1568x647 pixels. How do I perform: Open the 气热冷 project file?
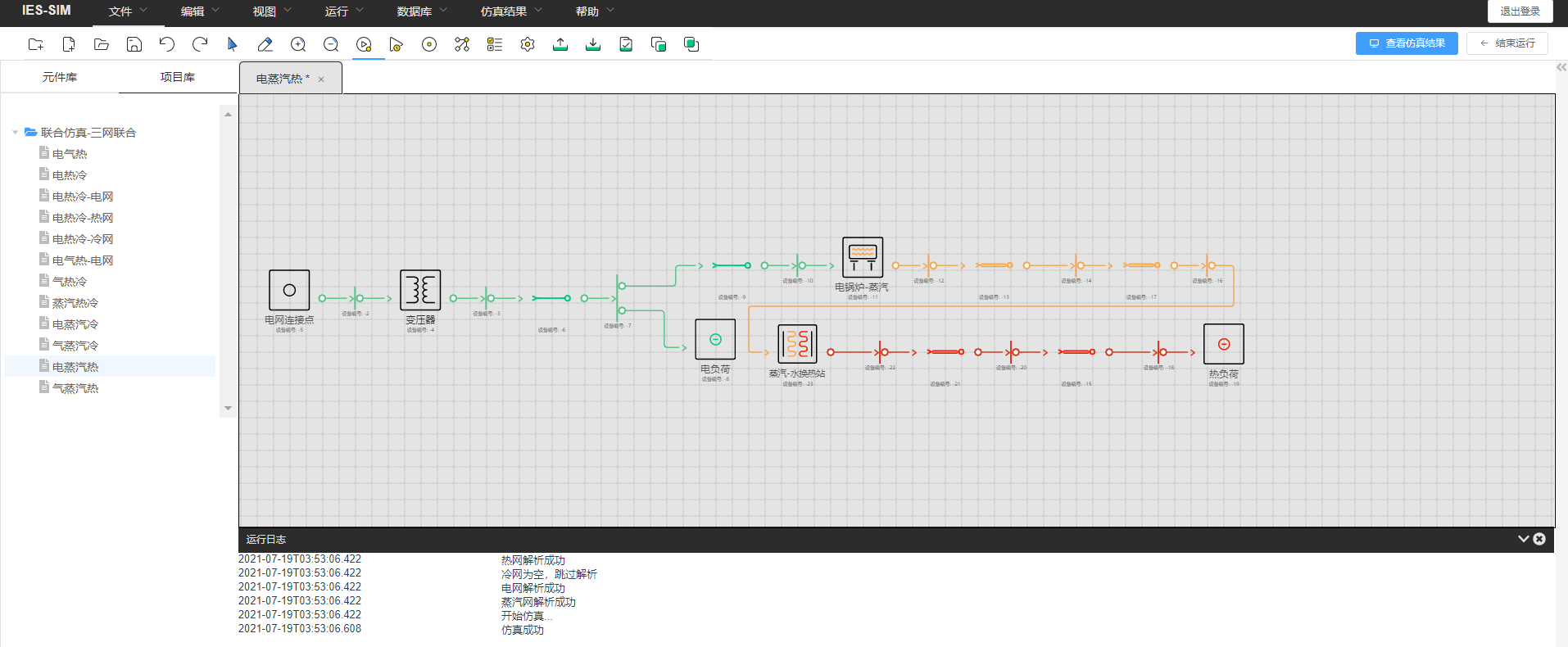[70, 282]
